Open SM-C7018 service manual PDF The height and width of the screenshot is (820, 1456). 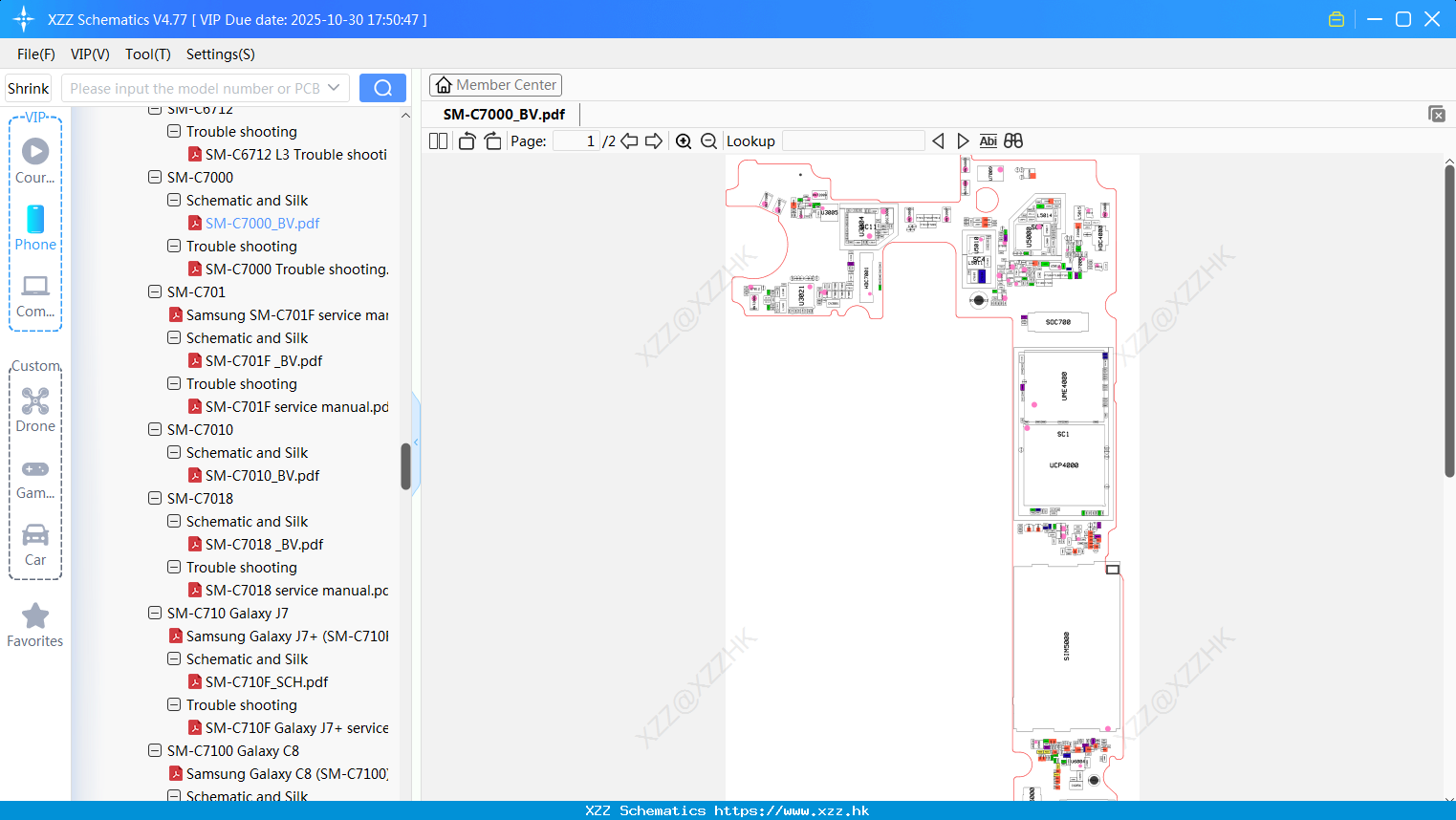(x=296, y=590)
